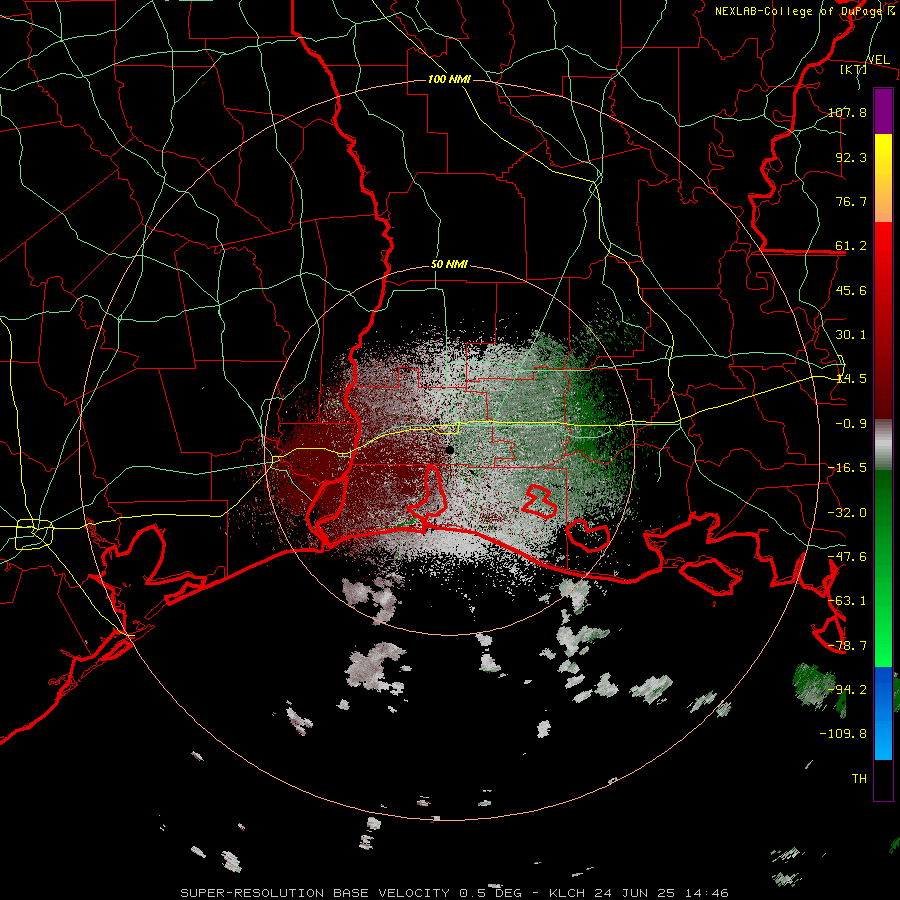Click the VEL legend title

coord(878,60)
